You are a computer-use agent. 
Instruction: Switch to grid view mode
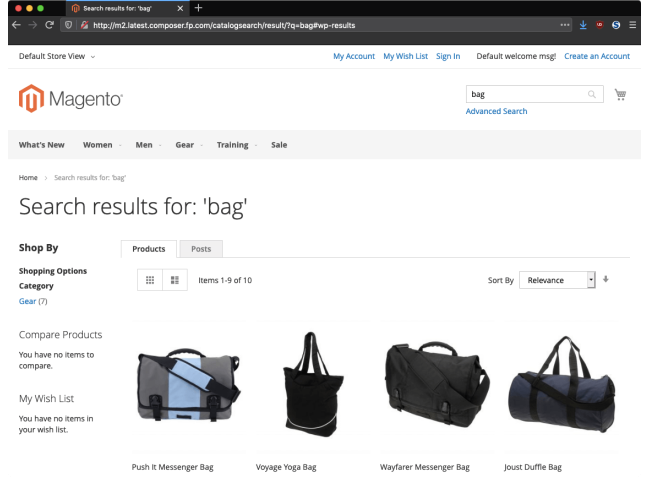click(x=150, y=280)
